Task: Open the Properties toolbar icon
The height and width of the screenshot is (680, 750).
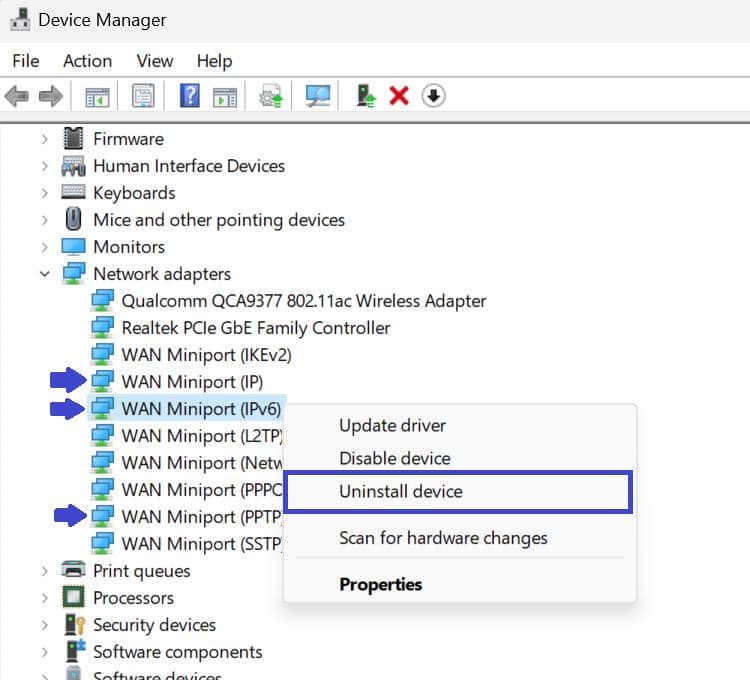Action: pos(144,96)
